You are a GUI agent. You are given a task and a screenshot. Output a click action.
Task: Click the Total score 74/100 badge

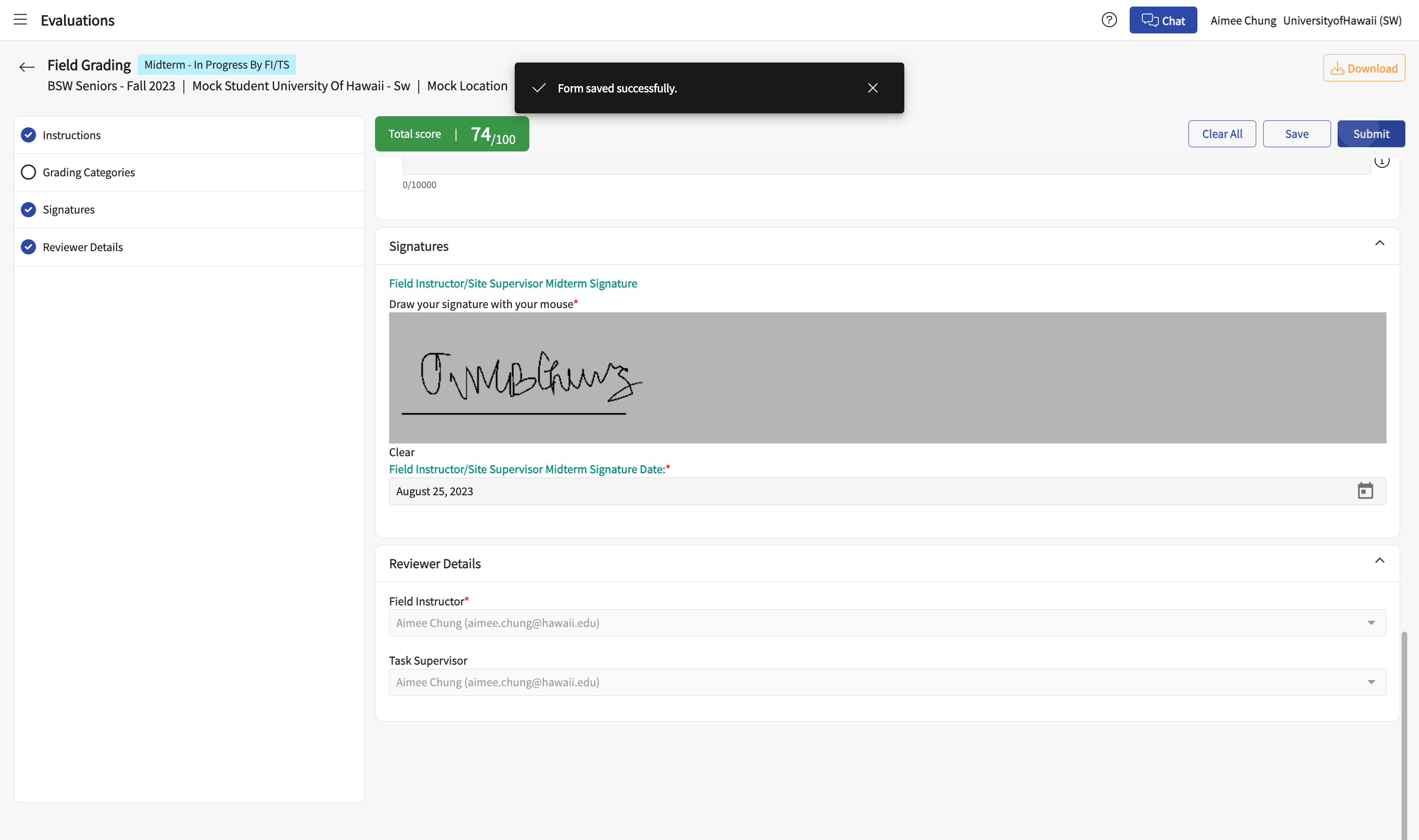[452, 134]
